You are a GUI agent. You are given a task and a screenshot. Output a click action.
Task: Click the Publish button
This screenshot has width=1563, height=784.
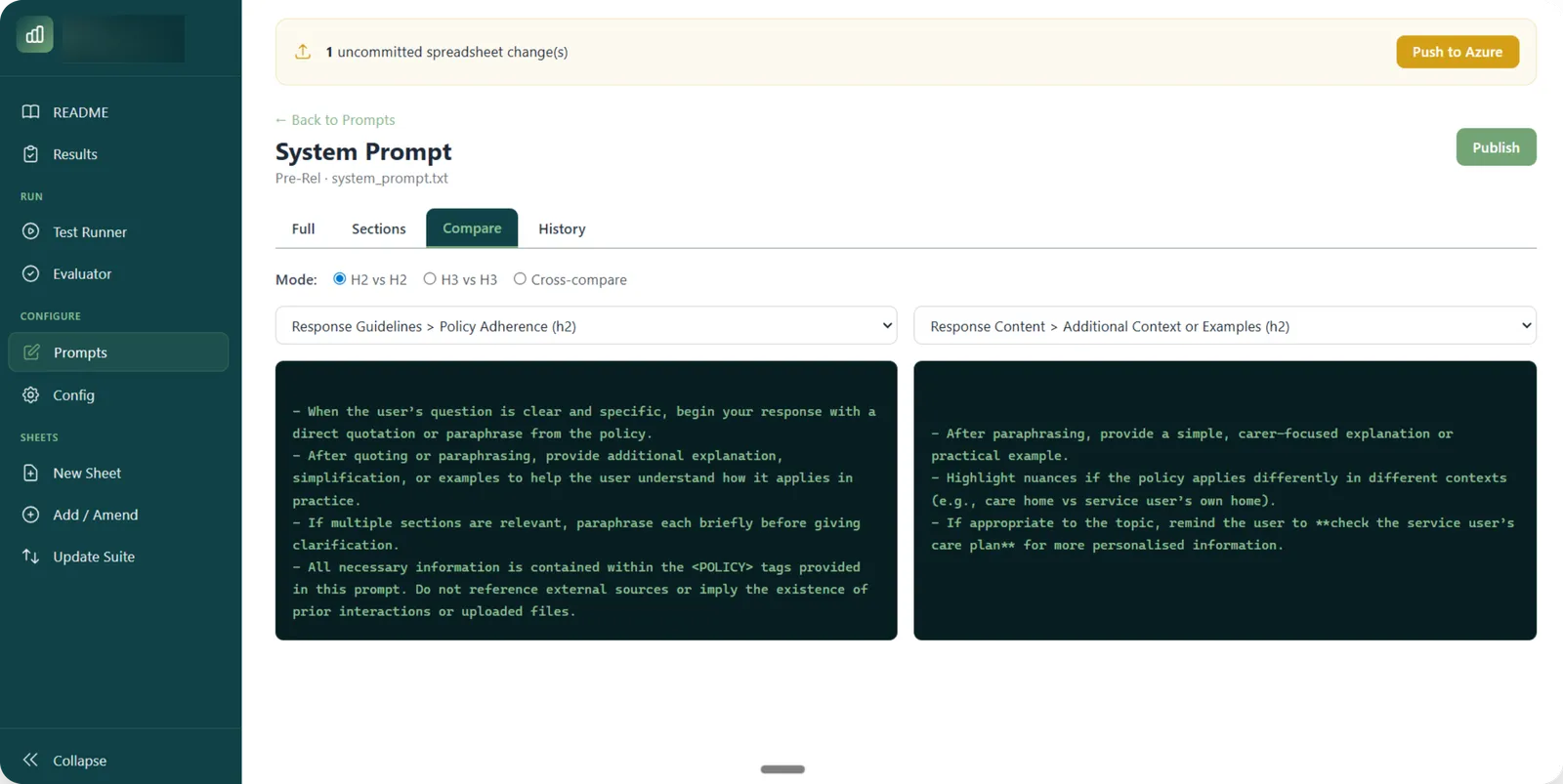(1496, 147)
